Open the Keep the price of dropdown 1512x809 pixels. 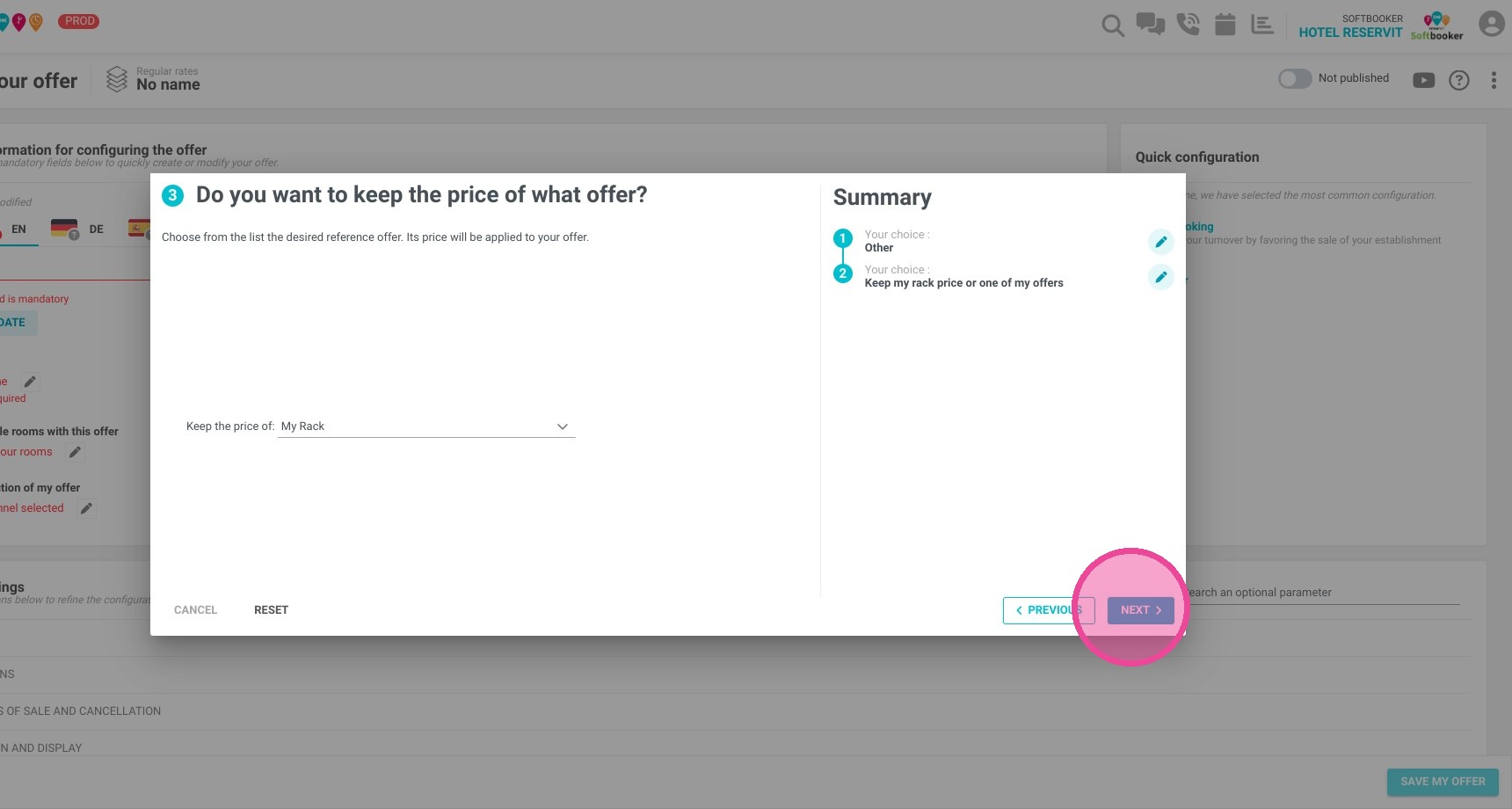pos(426,426)
